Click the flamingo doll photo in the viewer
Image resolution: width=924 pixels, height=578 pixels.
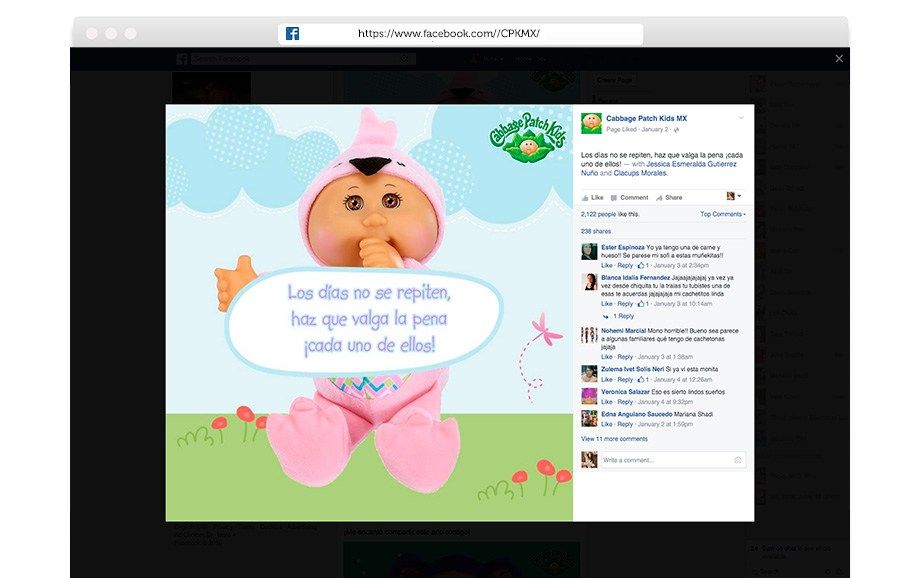point(369,313)
